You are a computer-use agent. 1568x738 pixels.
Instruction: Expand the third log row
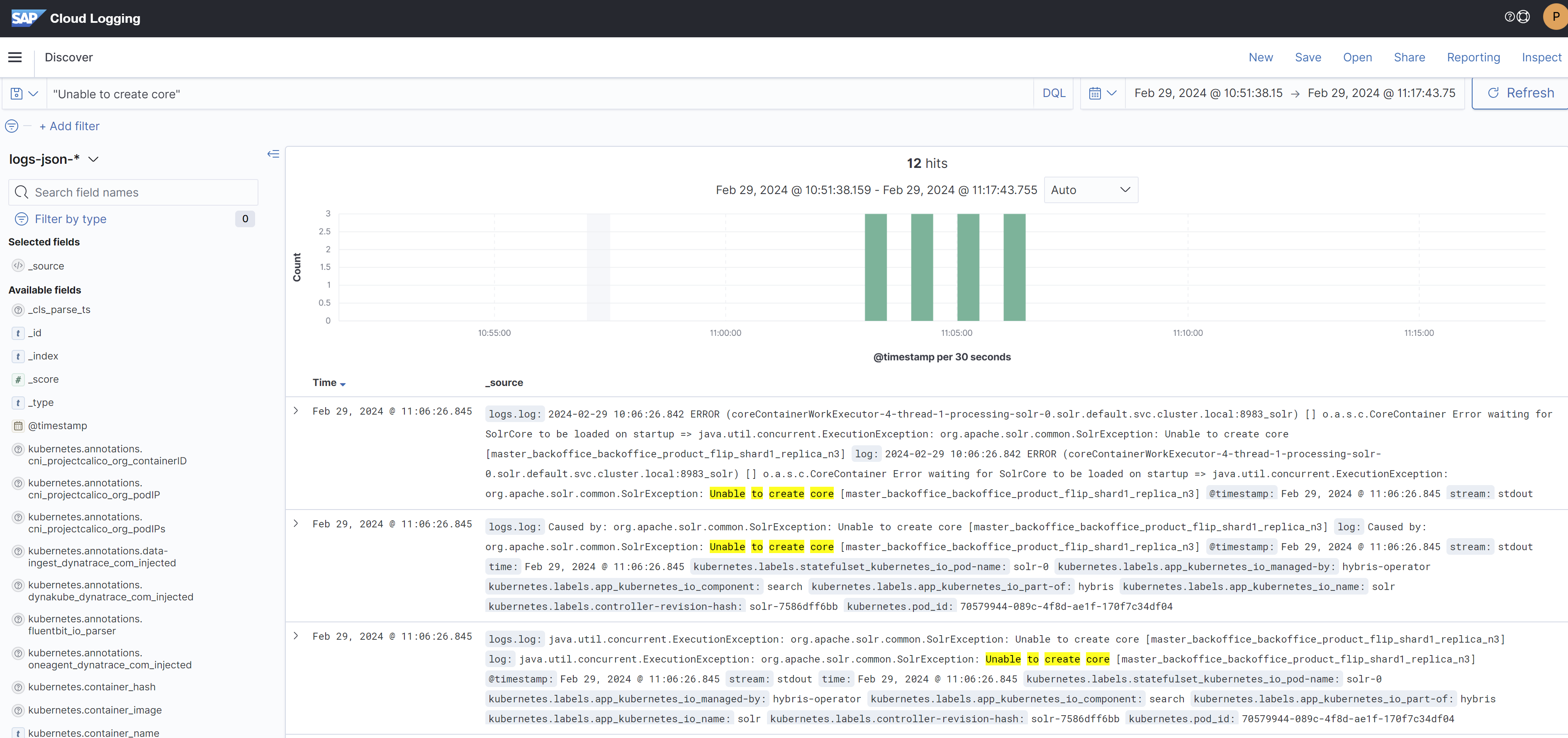pyautogui.click(x=297, y=636)
